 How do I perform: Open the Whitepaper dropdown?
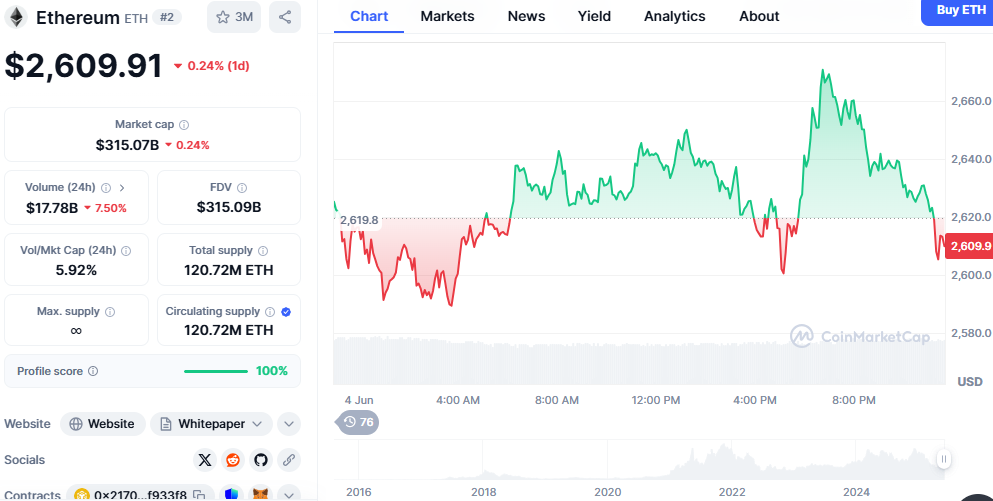tap(212, 424)
